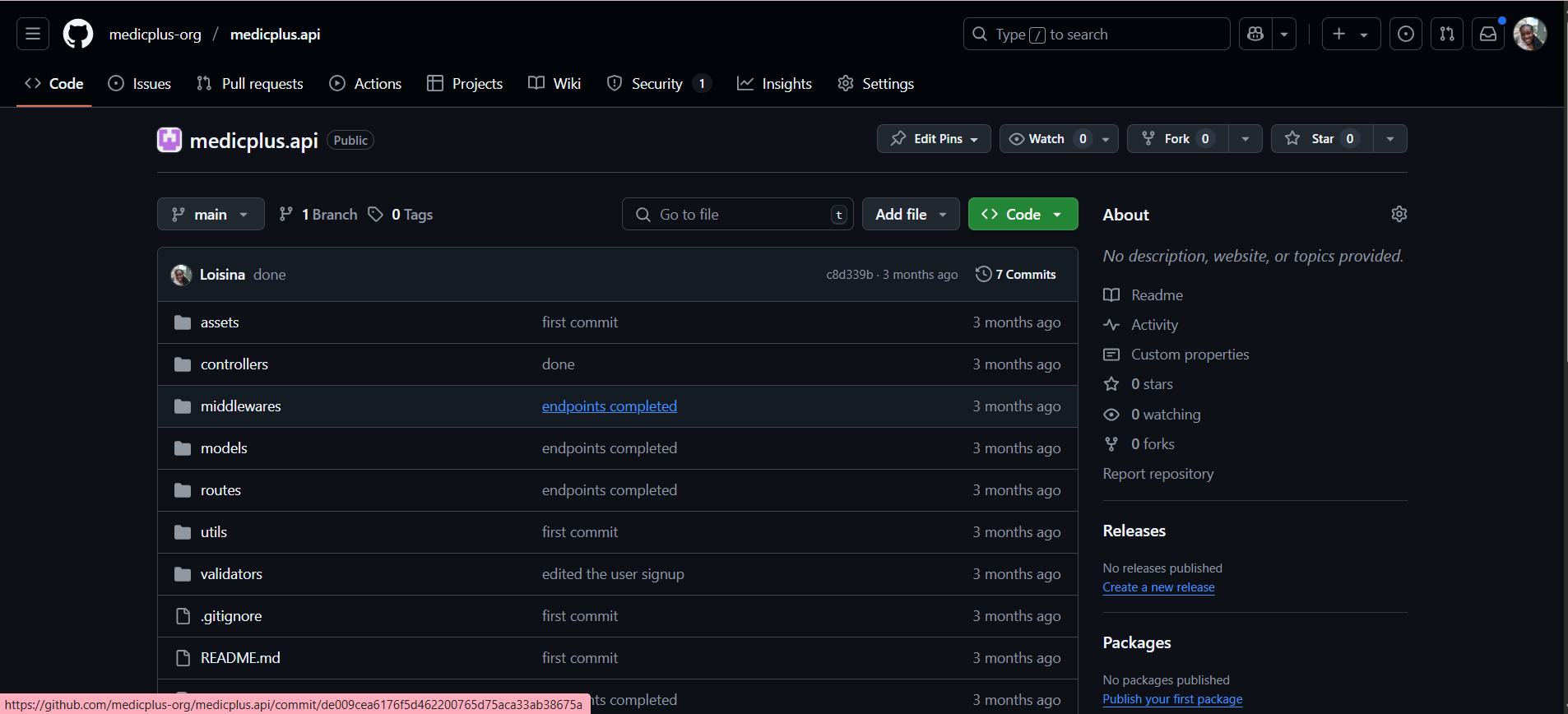1568x714 pixels.
Task: Open the green Code dropdown
Action: (1023, 214)
